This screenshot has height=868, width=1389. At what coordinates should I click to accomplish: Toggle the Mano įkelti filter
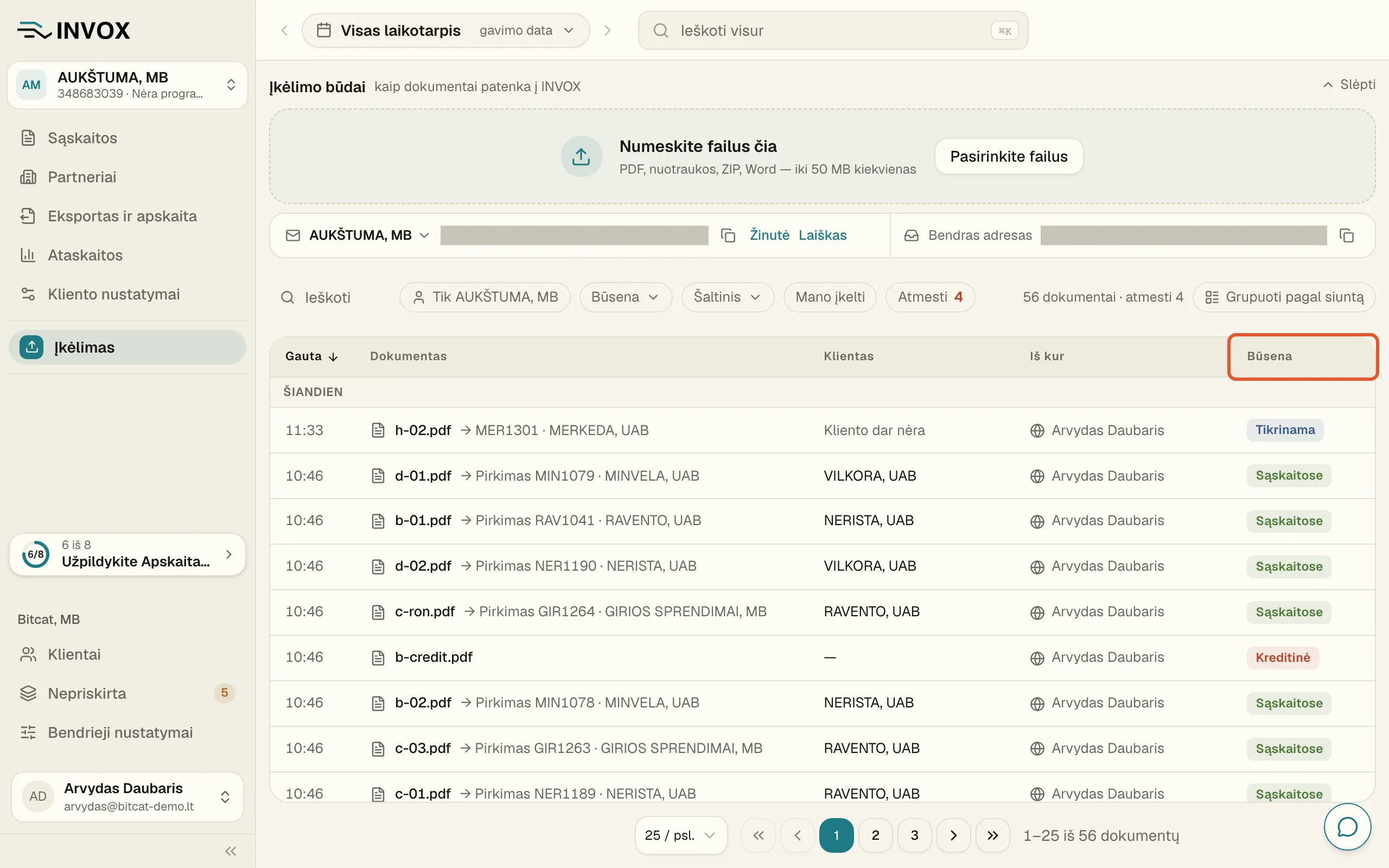point(830,297)
